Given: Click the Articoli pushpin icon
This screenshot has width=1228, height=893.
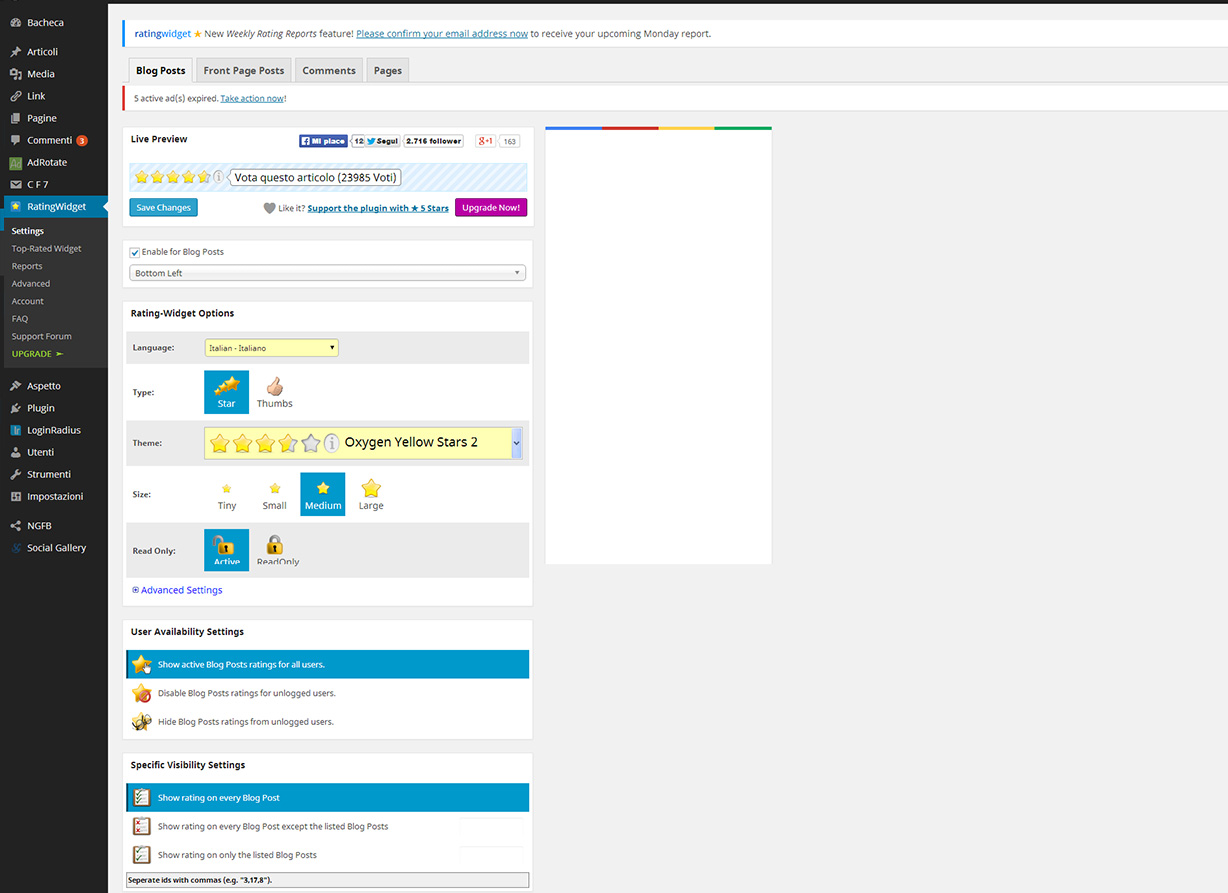Looking at the screenshot, I should 16,52.
